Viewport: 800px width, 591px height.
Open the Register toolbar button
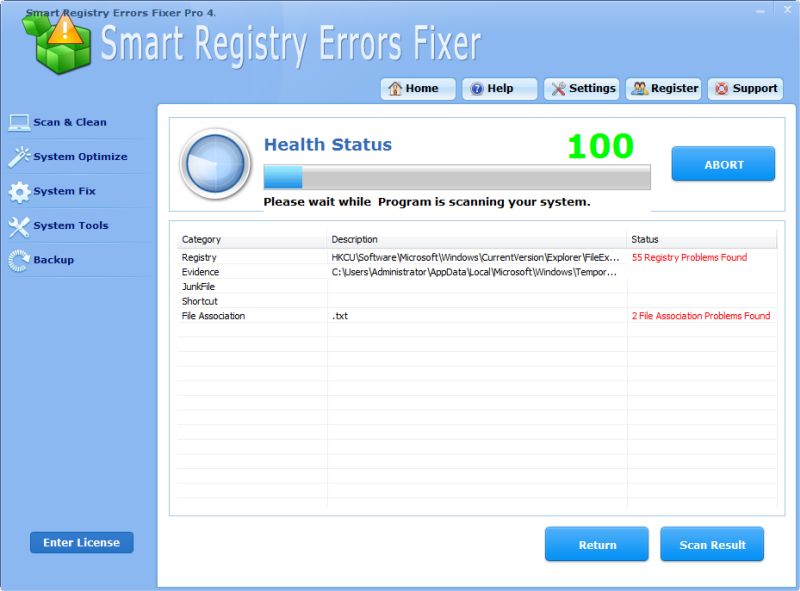tap(664, 89)
